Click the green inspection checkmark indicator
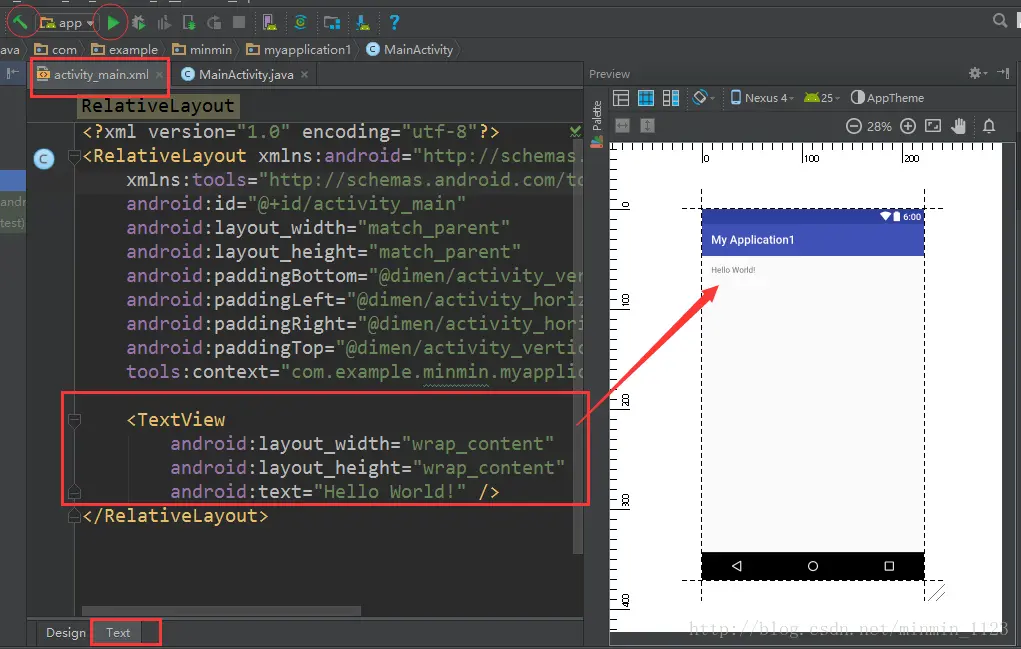The width and height of the screenshot is (1021, 649). tap(576, 131)
